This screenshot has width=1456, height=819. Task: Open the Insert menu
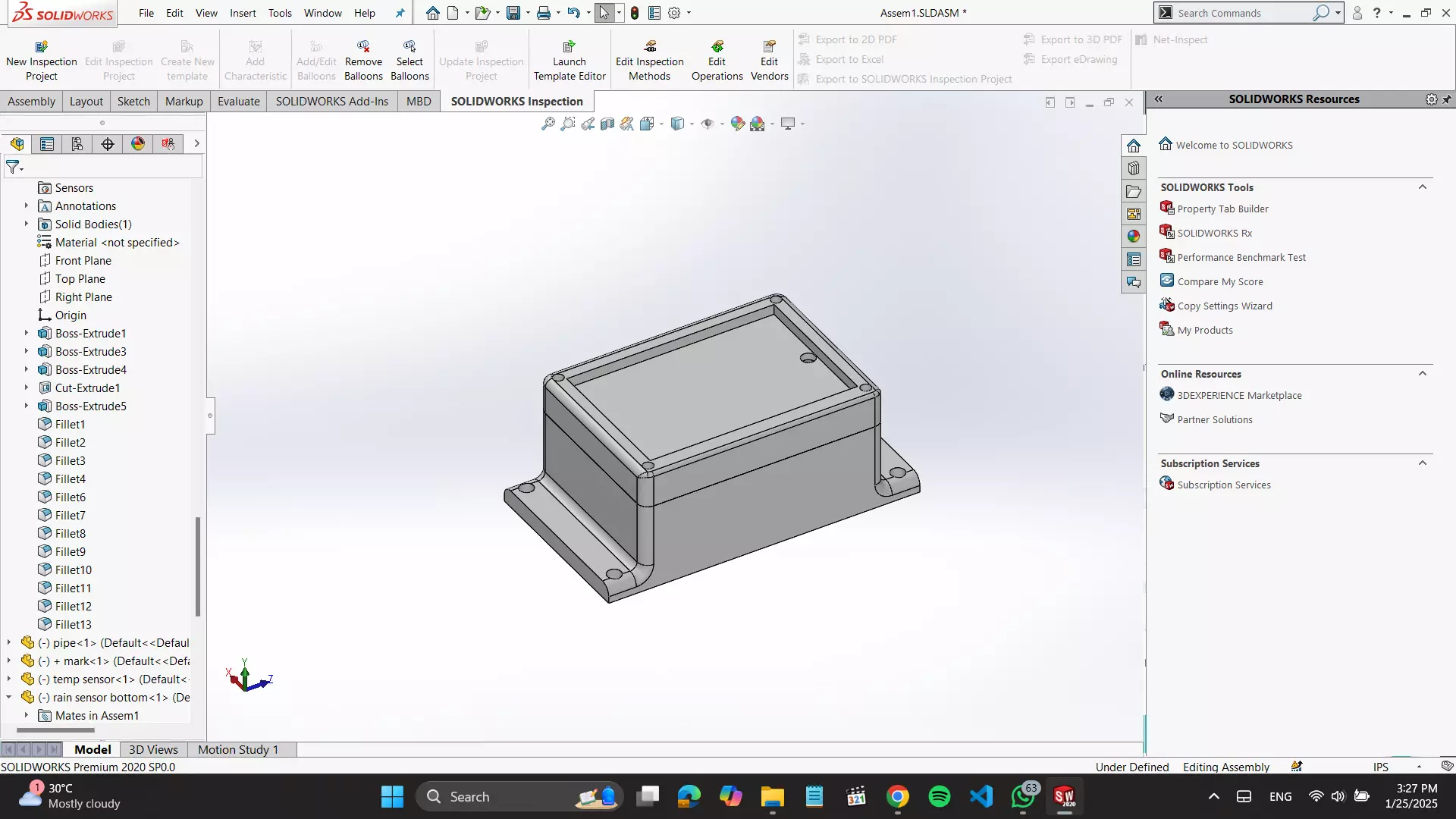[243, 13]
